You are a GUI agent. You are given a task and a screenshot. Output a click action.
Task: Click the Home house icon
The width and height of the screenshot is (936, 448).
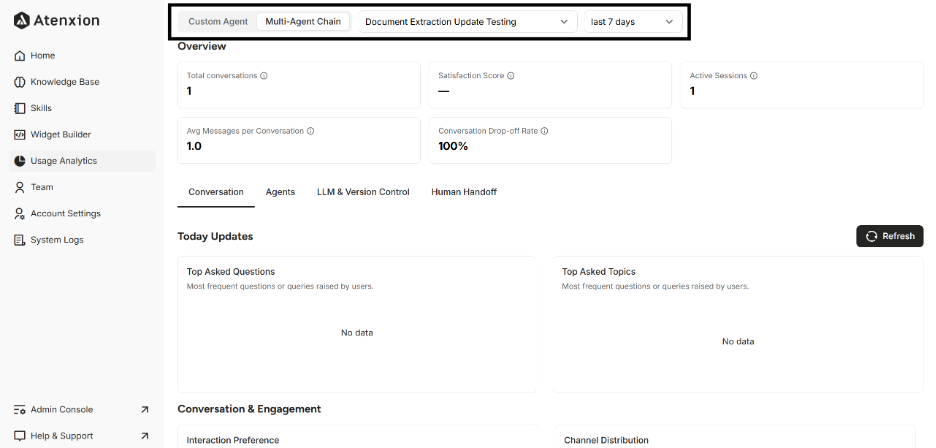(x=19, y=56)
